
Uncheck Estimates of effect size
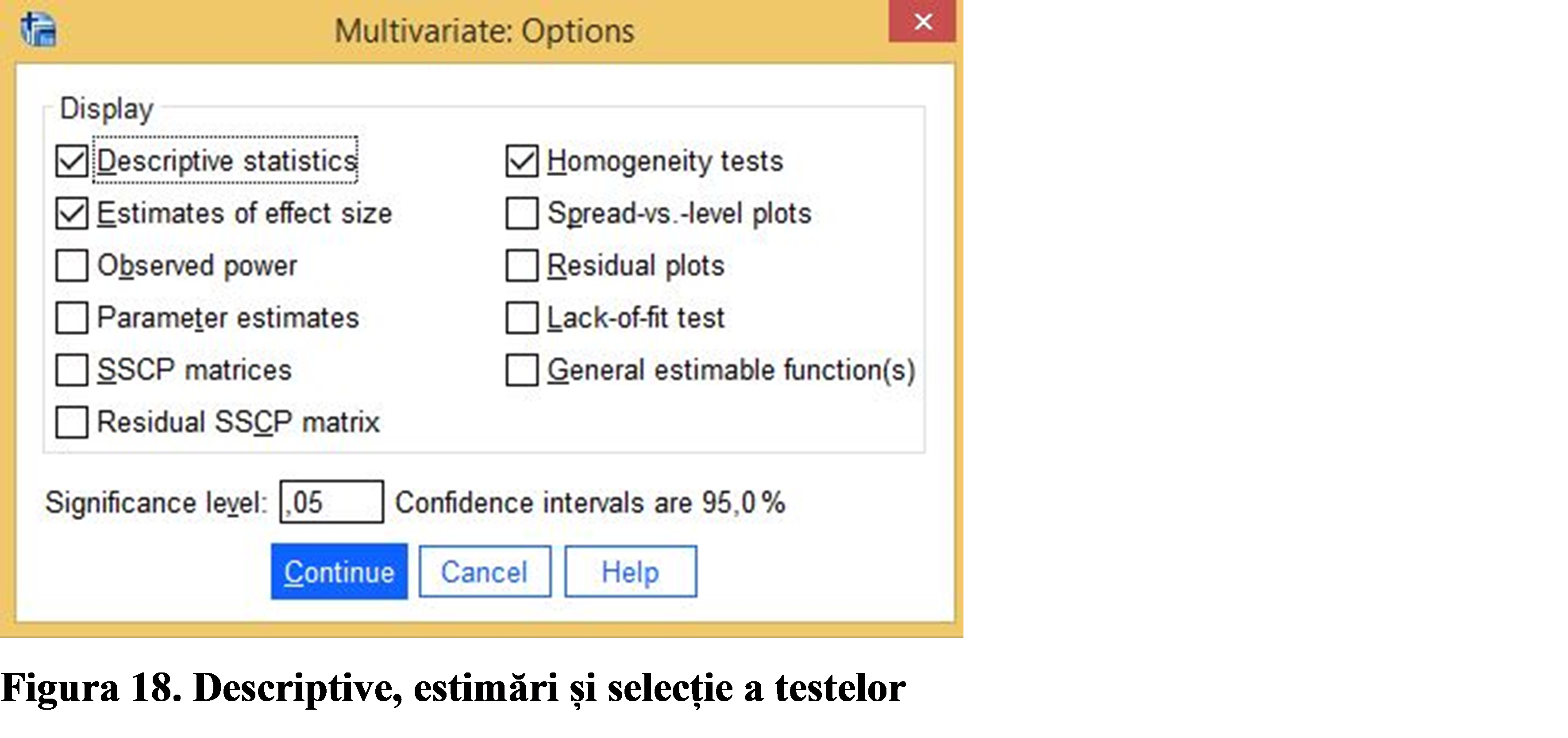(x=72, y=213)
